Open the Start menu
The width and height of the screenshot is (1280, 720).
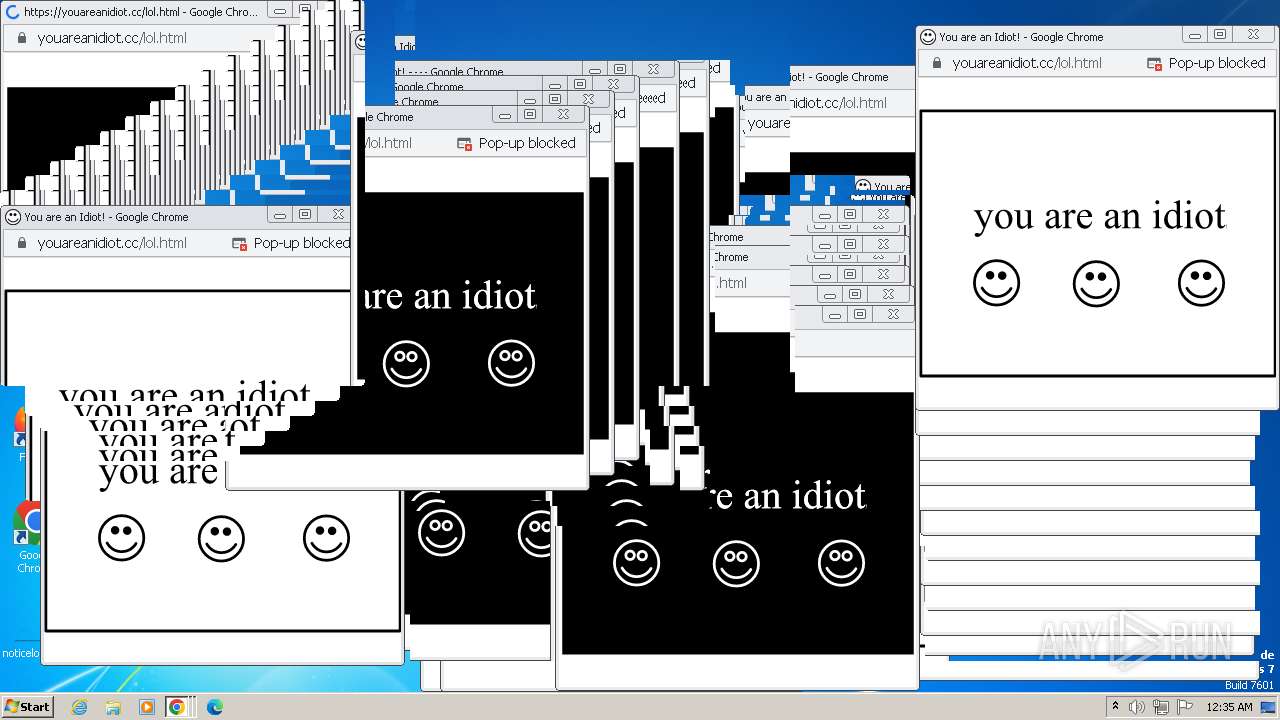(27, 707)
